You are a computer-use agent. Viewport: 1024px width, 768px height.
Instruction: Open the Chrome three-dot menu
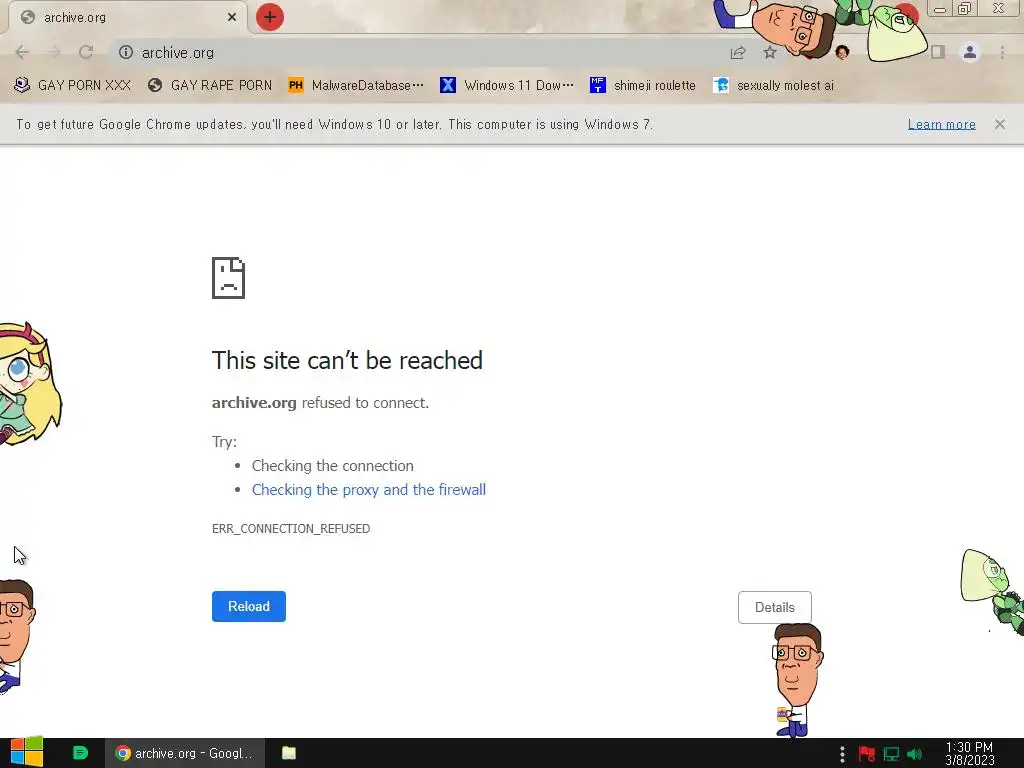[x=1002, y=52]
